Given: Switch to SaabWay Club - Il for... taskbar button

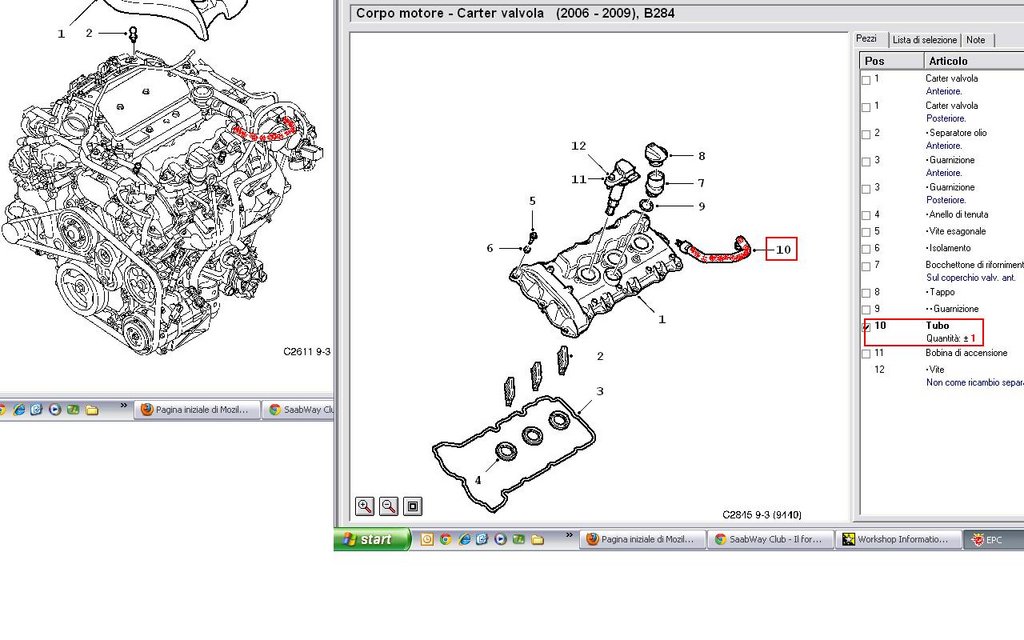Looking at the screenshot, I should [x=769, y=539].
